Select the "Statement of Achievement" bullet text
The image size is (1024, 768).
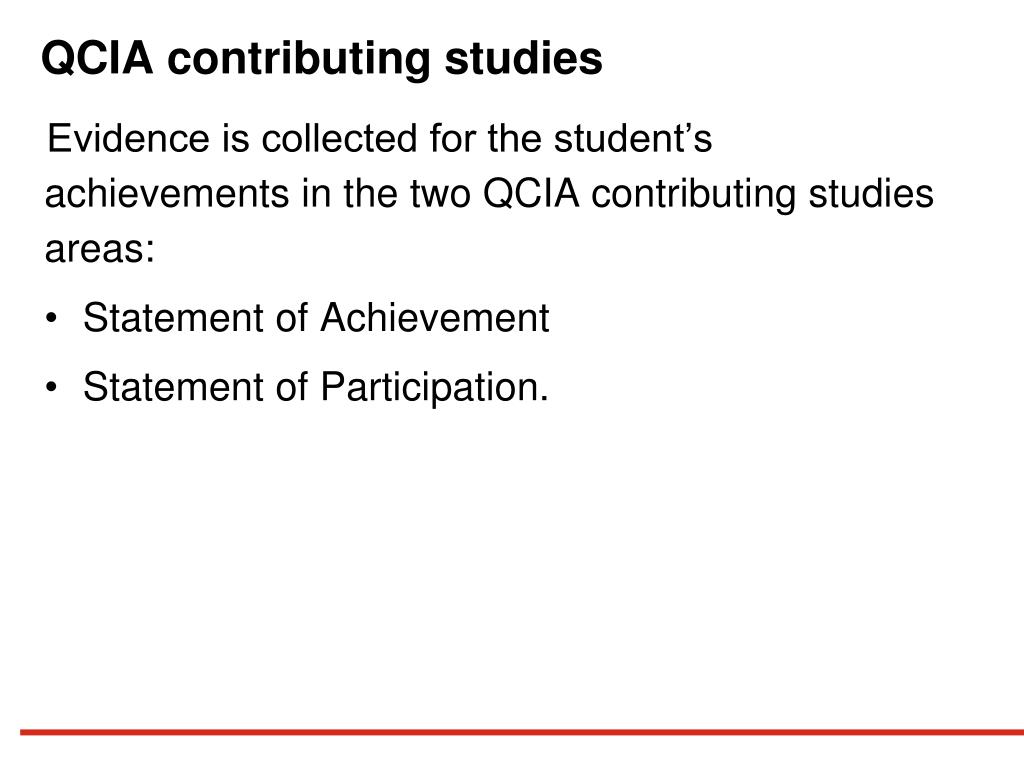(316, 317)
